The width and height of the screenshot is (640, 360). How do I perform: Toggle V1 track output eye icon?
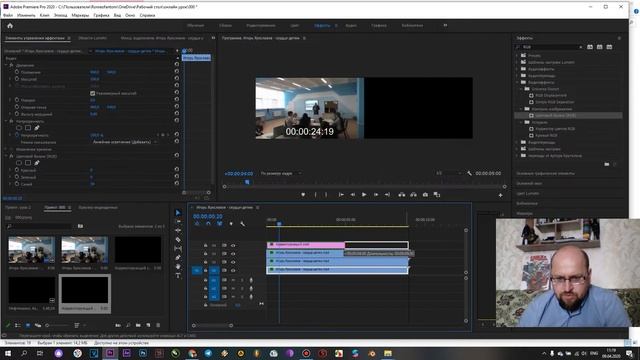(233, 270)
